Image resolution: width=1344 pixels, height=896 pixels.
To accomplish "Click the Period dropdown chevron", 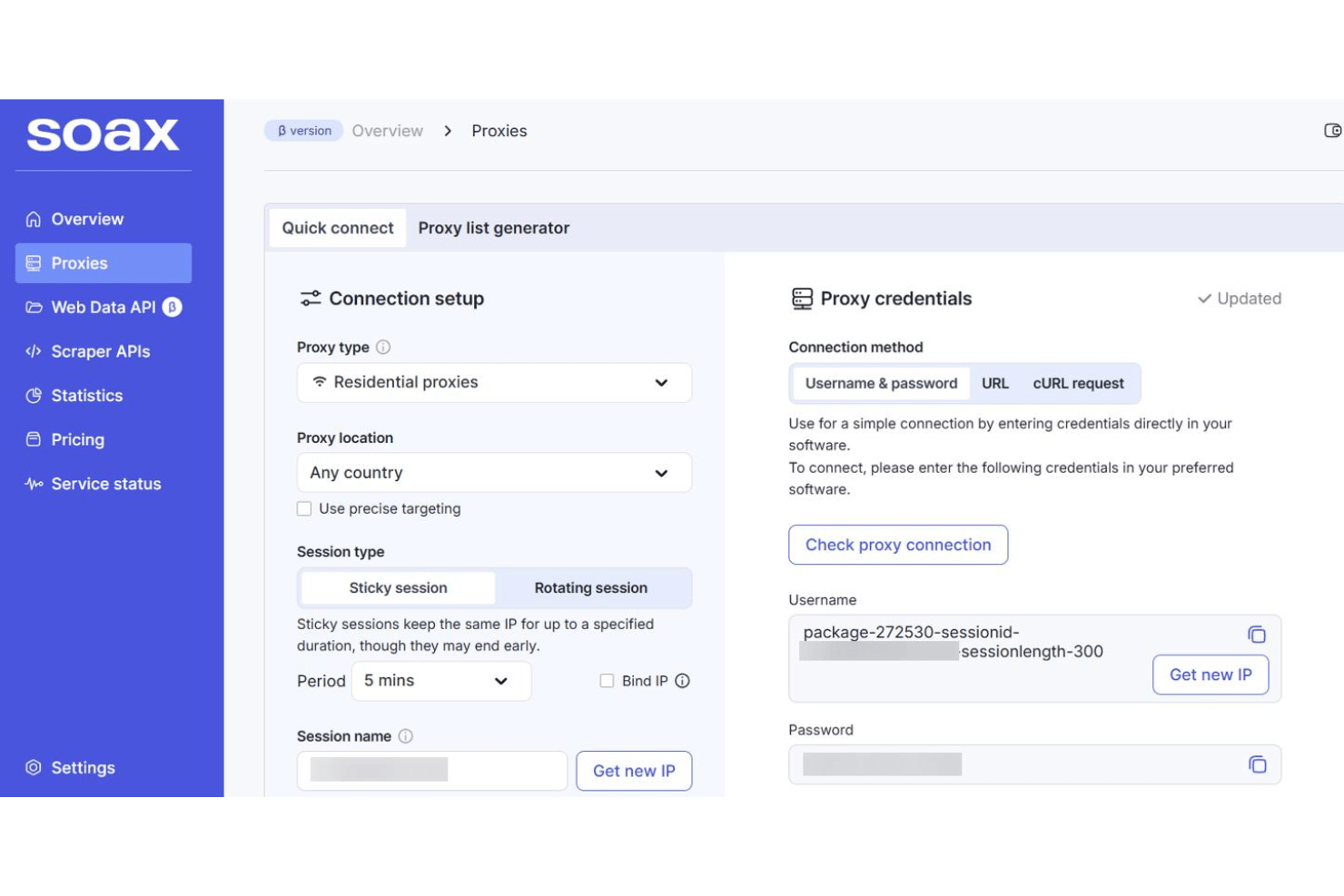I will [500, 681].
